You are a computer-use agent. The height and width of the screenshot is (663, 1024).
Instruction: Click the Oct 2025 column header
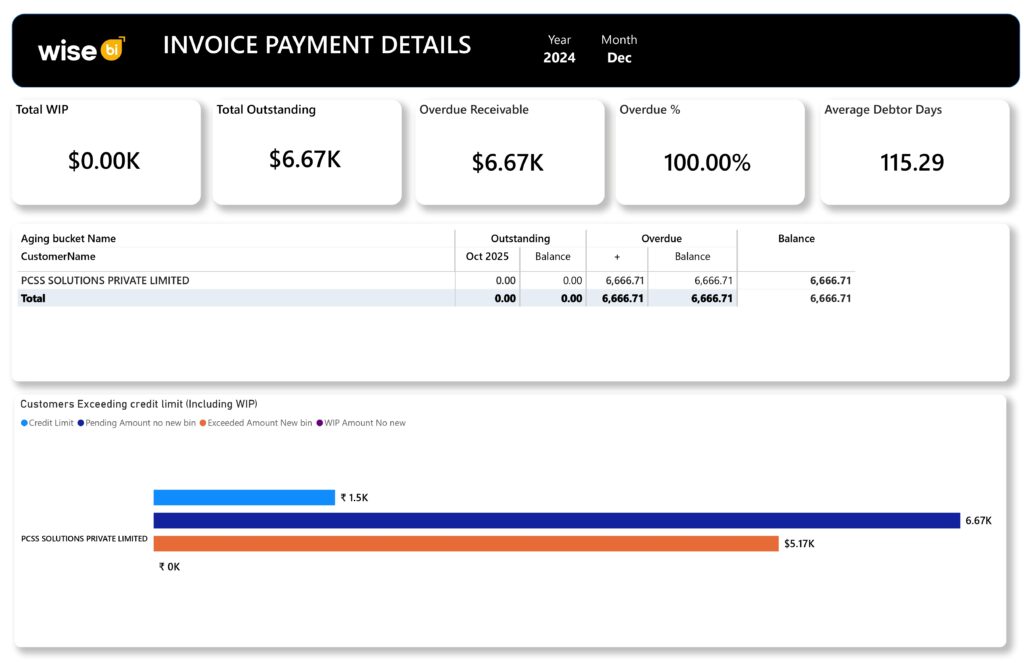point(487,257)
